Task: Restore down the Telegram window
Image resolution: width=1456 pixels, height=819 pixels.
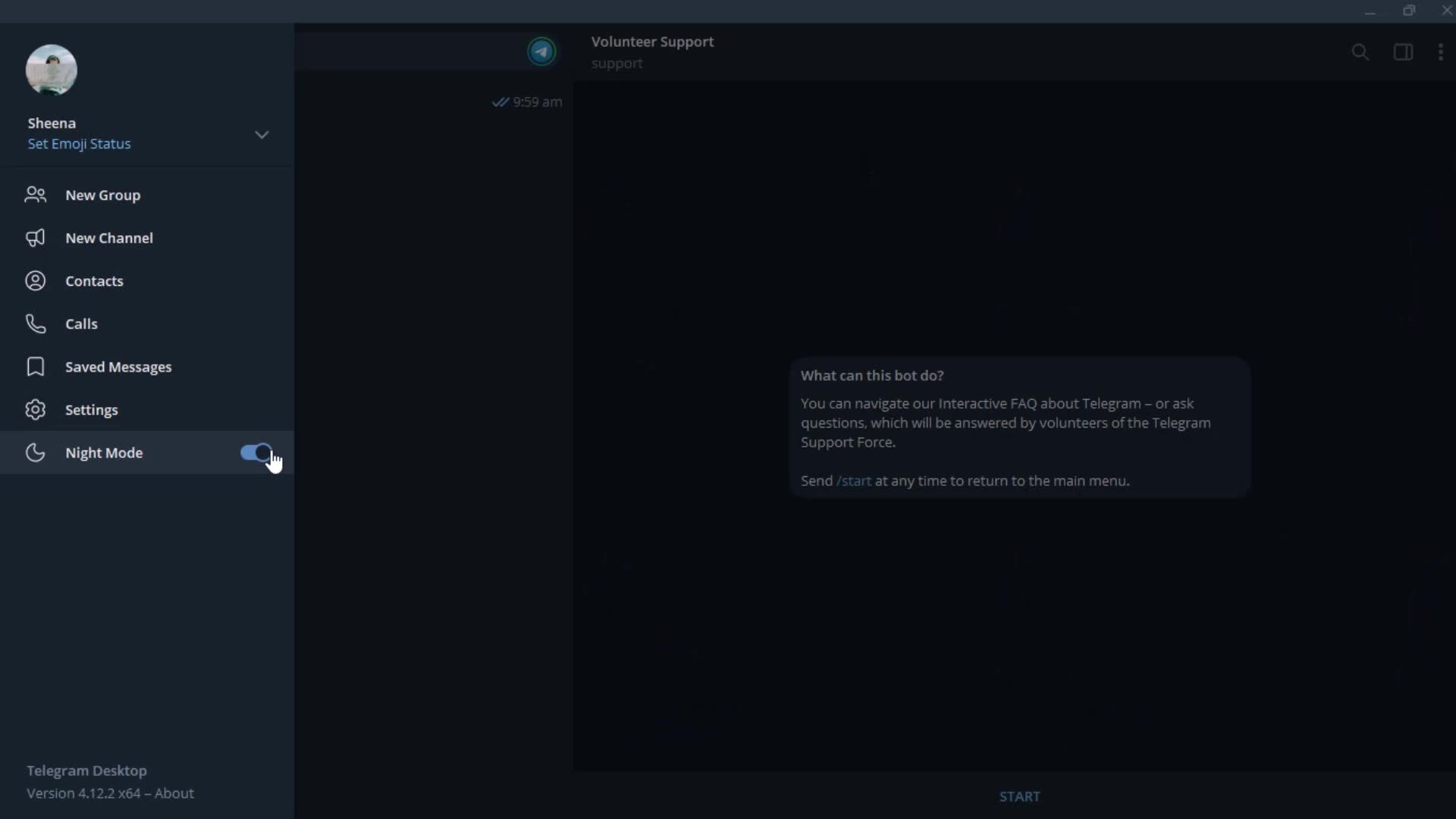Action: [1409, 11]
